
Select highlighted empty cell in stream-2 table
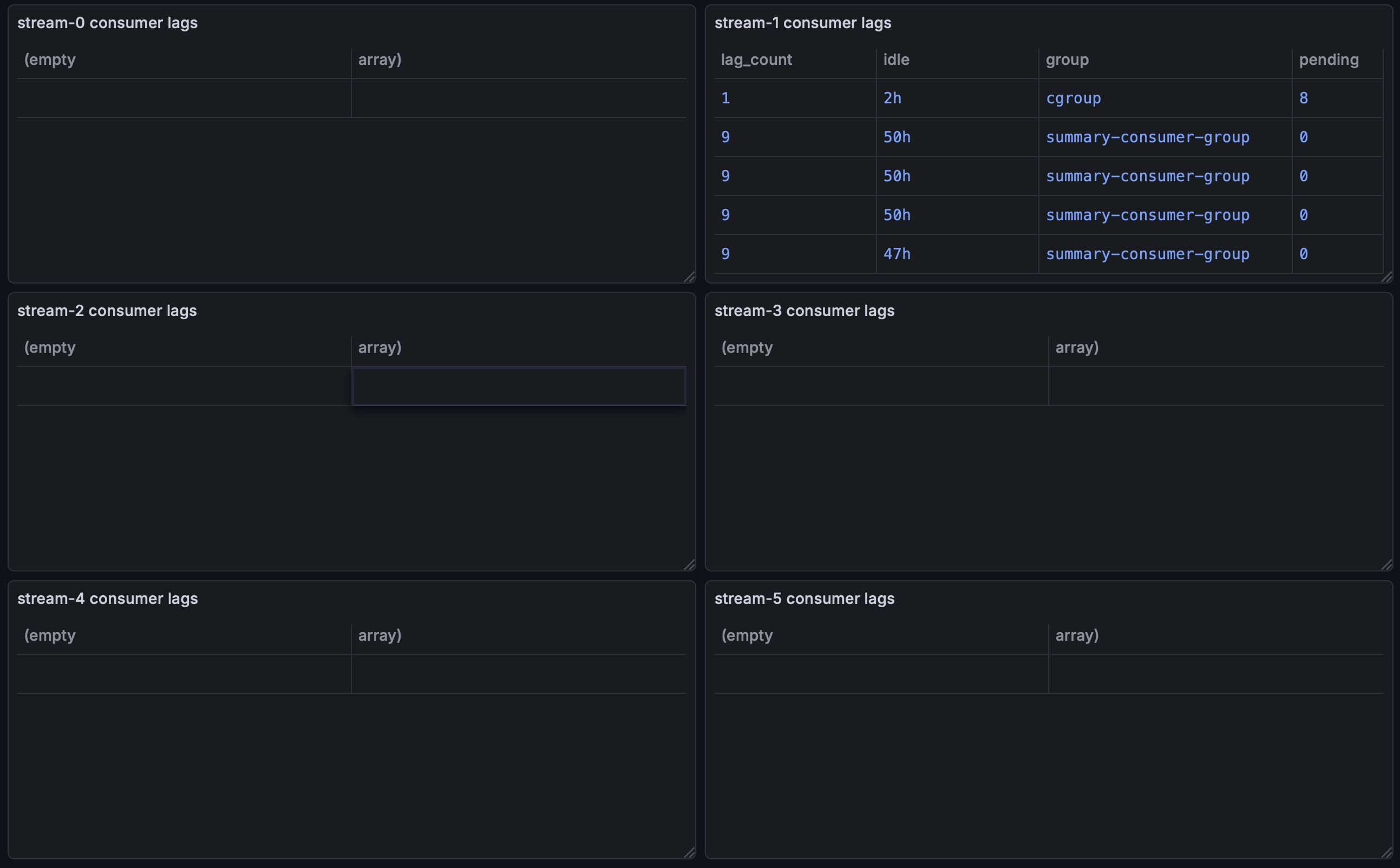(519, 386)
